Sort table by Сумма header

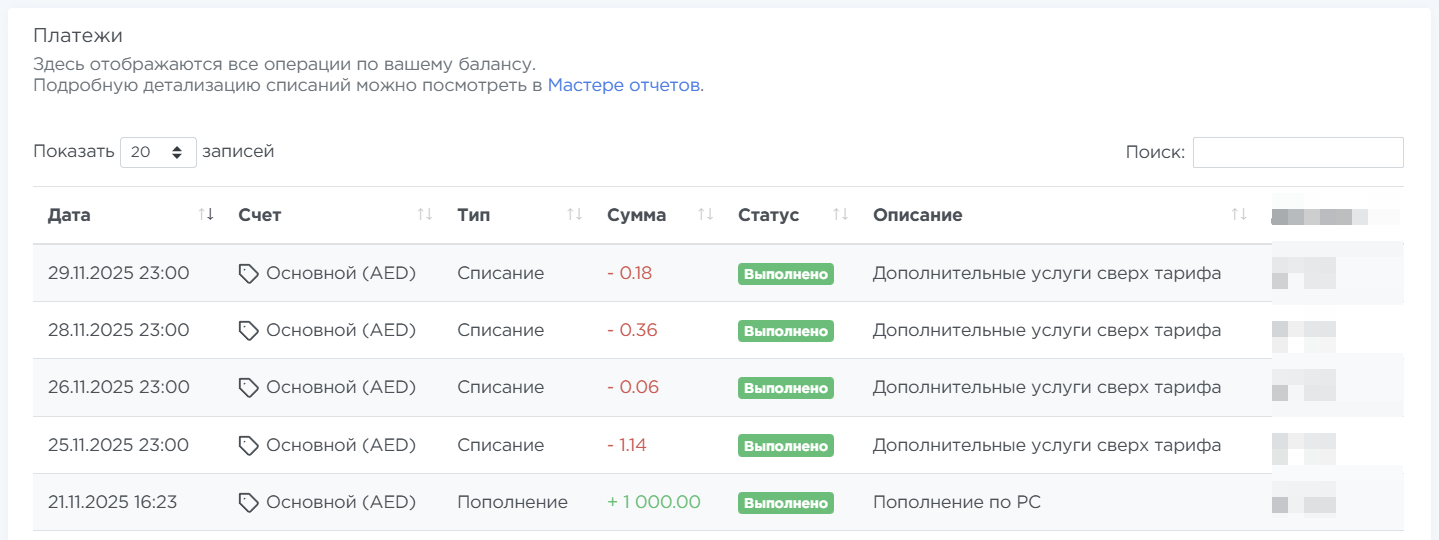(636, 215)
